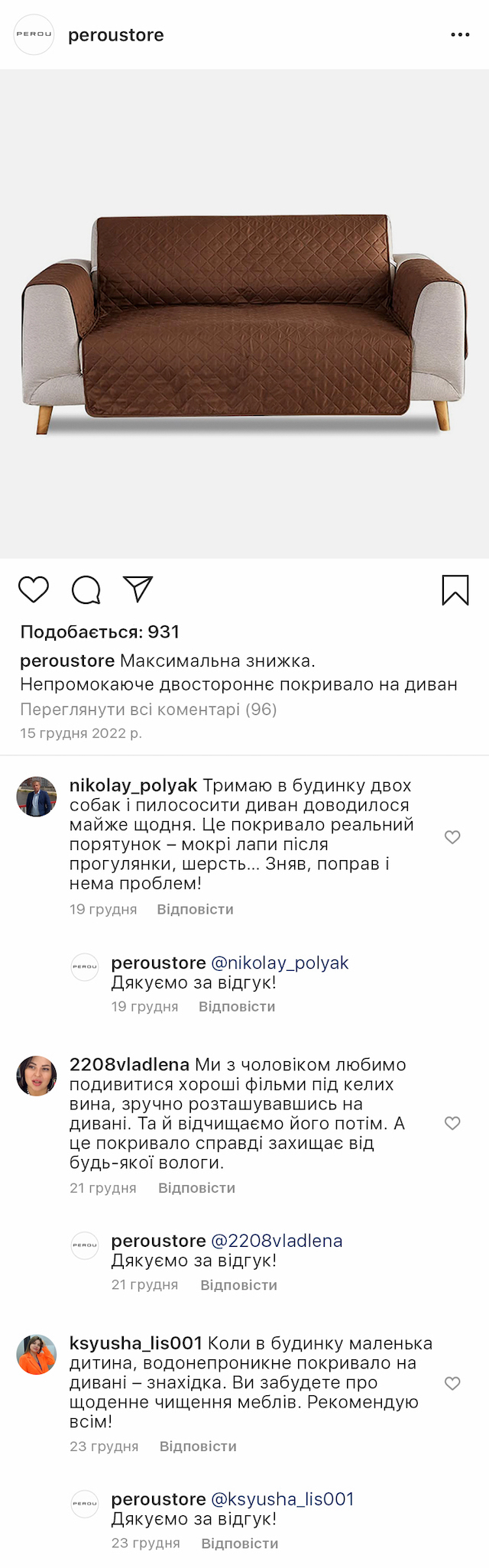
Task: Share the post via paper plane icon
Action: pos(138,589)
